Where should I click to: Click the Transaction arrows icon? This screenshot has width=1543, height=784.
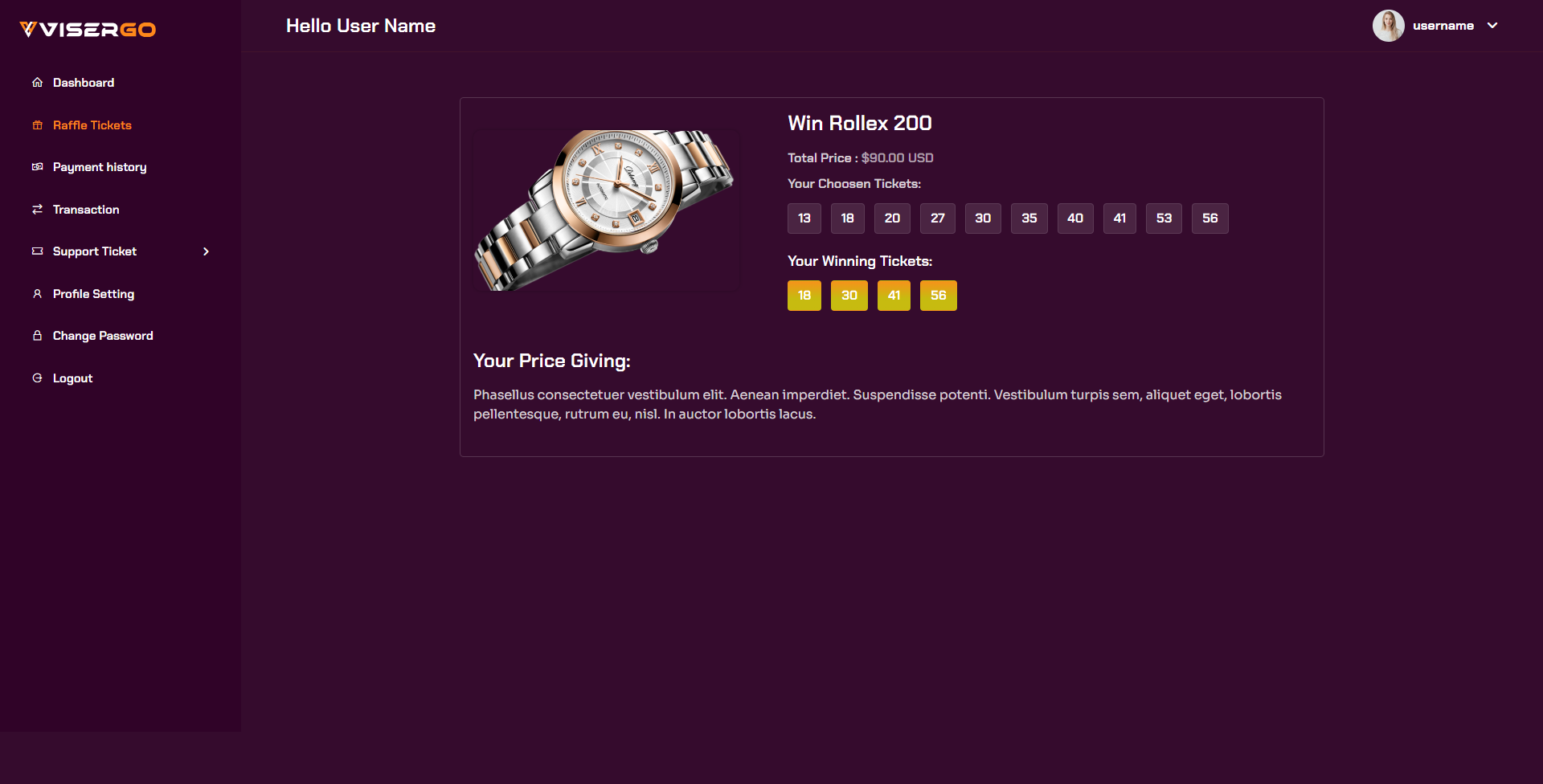(x=37, y=210)
